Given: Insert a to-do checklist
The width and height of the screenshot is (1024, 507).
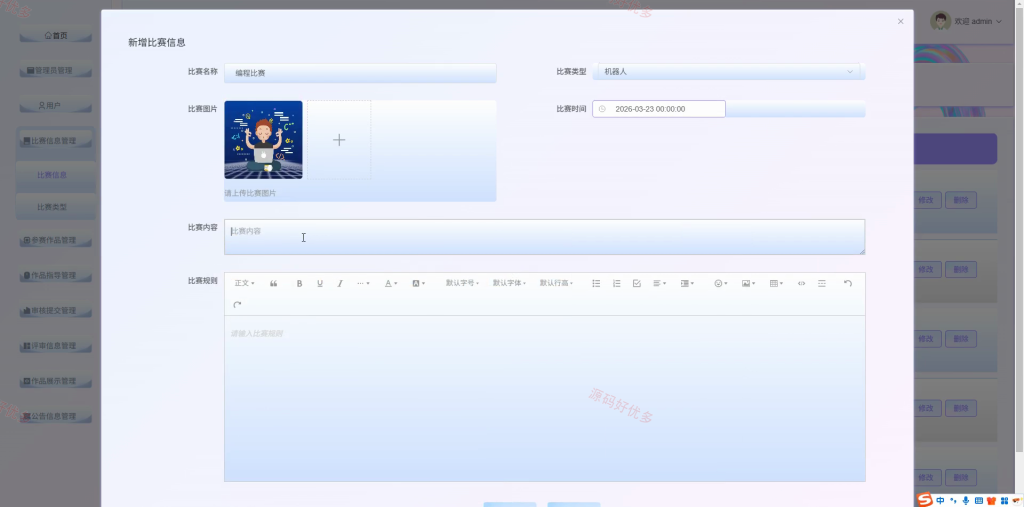Looking at the screenshot, I should 637,284.
